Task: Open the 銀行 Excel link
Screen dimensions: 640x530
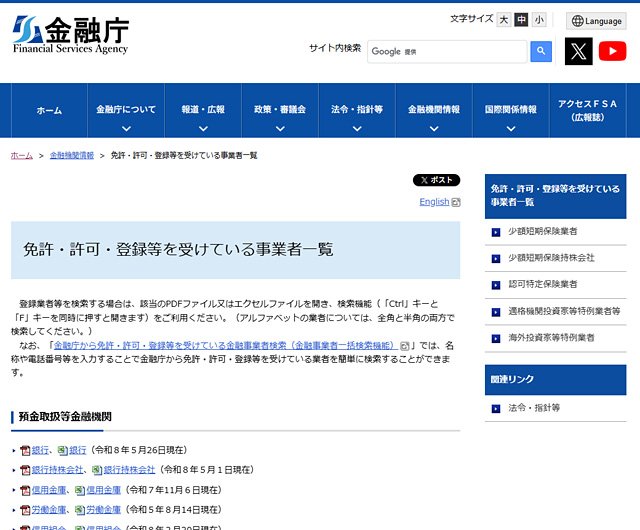Action: [x=78, y=450]
